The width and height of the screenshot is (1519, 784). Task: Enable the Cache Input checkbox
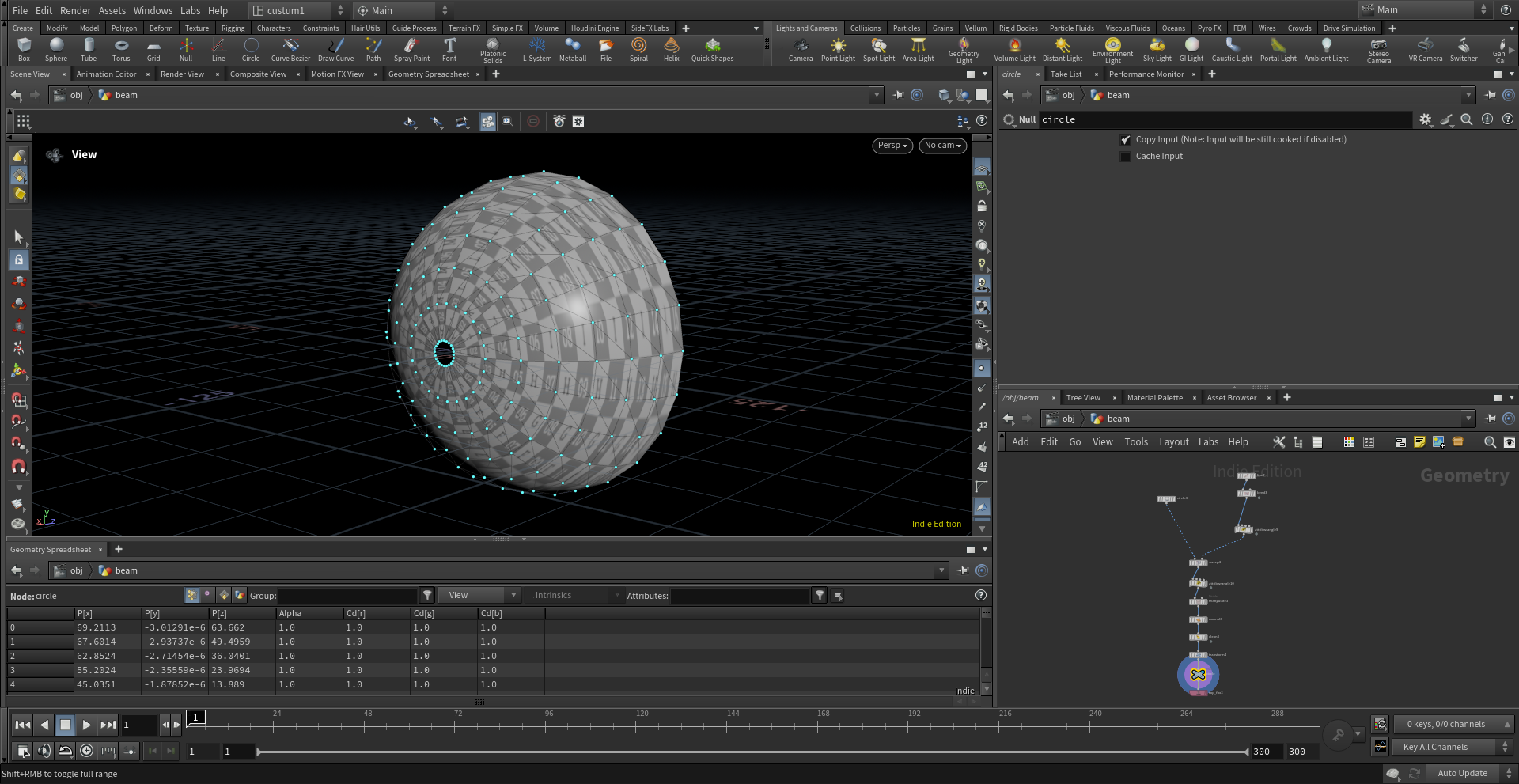pyautogui.click(x=1126, y=157)
